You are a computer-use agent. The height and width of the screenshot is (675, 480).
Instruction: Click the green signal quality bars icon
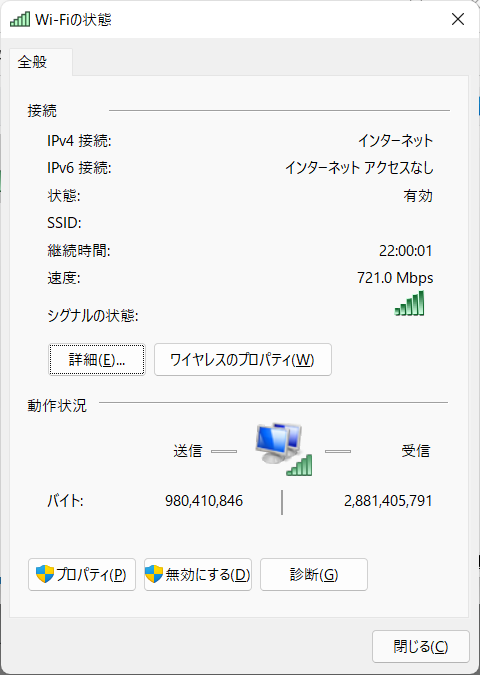[409, 303]
